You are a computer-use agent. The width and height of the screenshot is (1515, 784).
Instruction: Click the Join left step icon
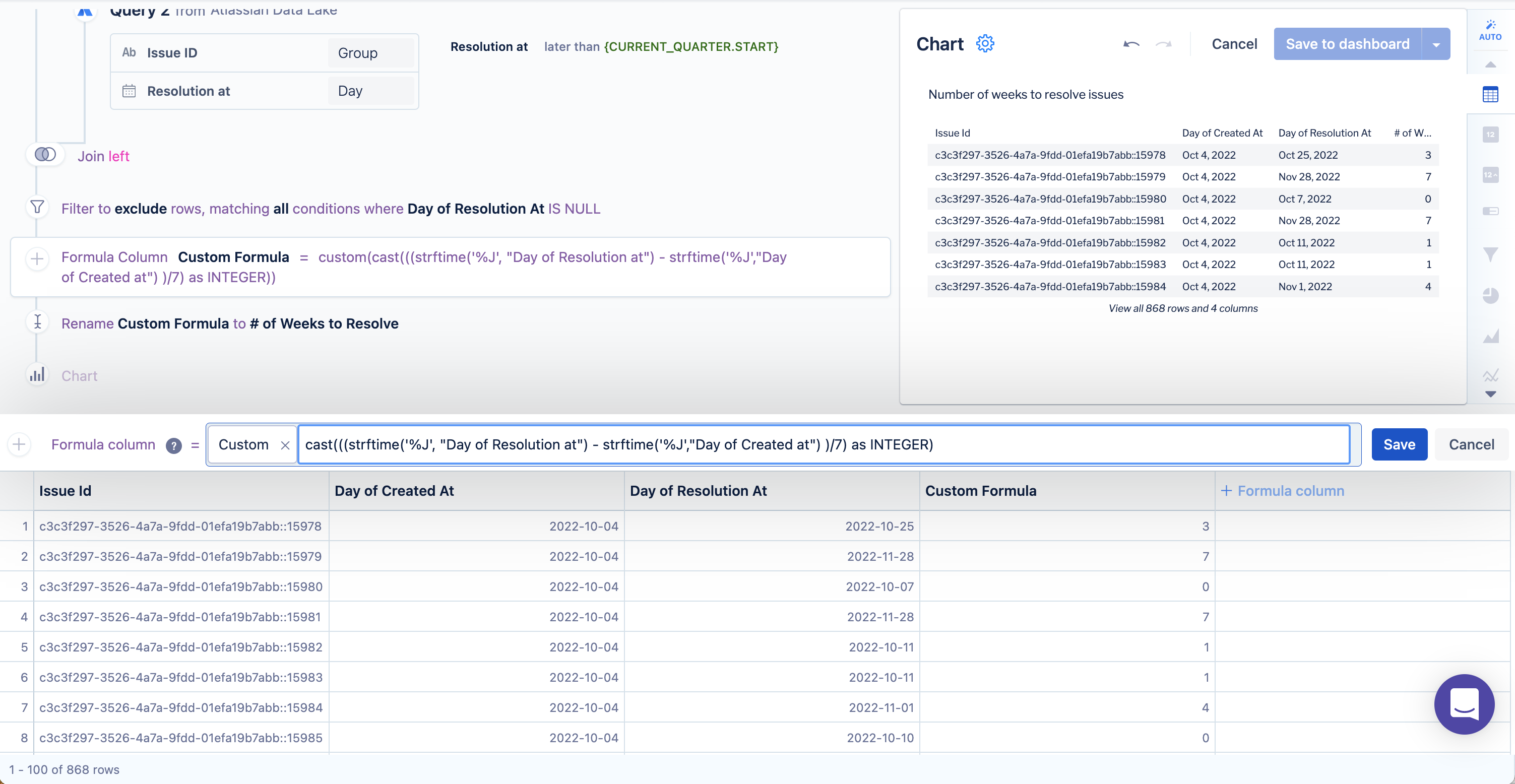pyautogui.click(x=45, y=155)
